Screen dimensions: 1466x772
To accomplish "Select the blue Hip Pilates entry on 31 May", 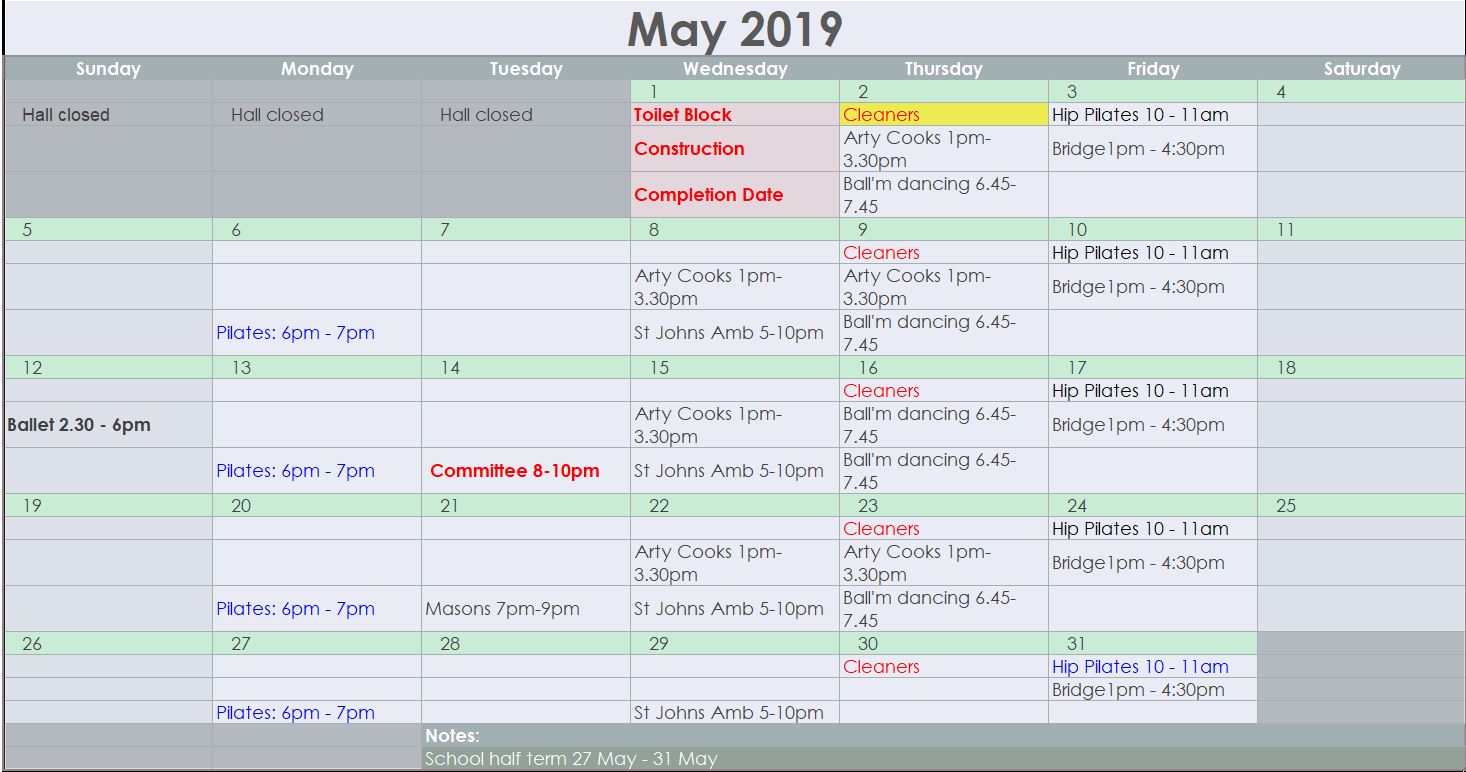I will click(1140, 667).
